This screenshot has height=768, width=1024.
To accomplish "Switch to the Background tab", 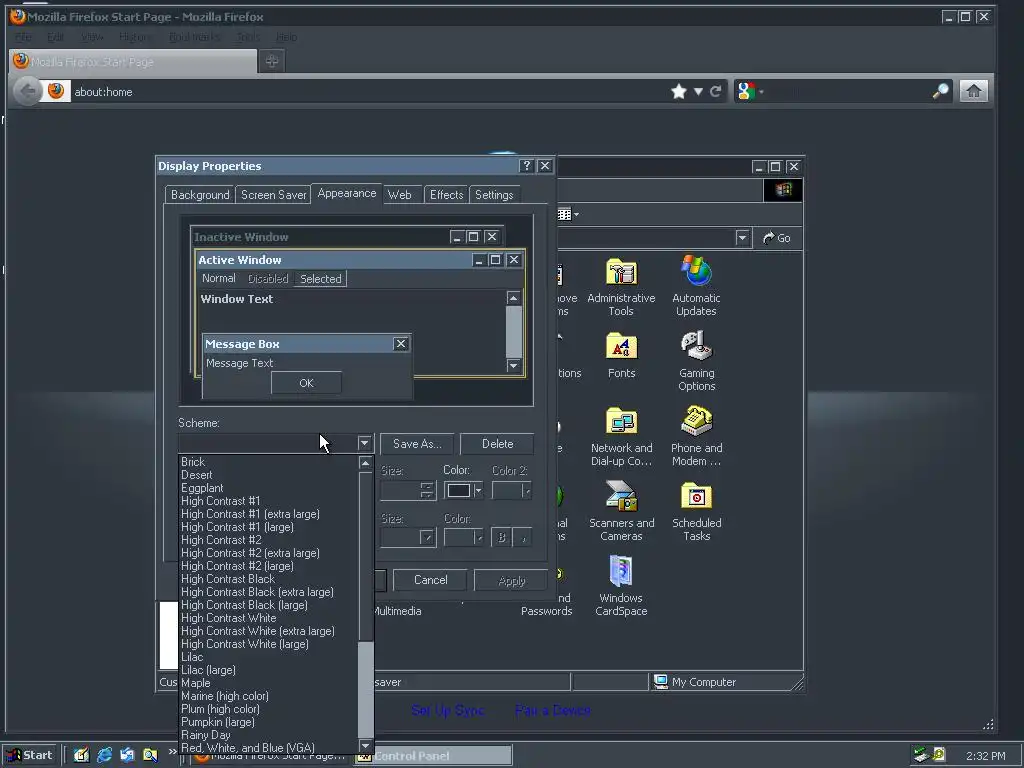I will pyautogui.click(x=200, y=195).
